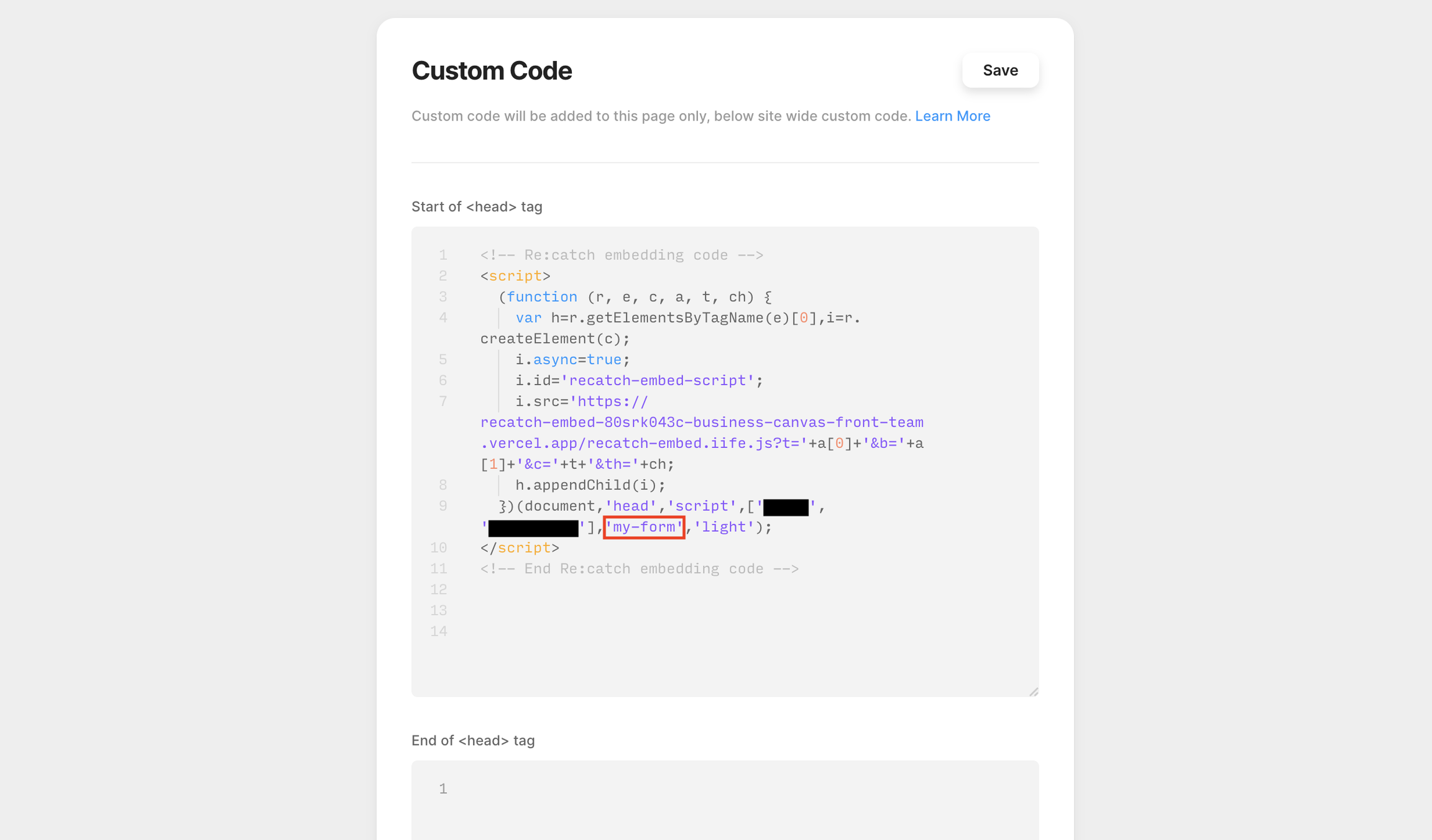Screen dimensions: 1432x840
Task: Click the Custom Code heading
Action: coord(491,71)
